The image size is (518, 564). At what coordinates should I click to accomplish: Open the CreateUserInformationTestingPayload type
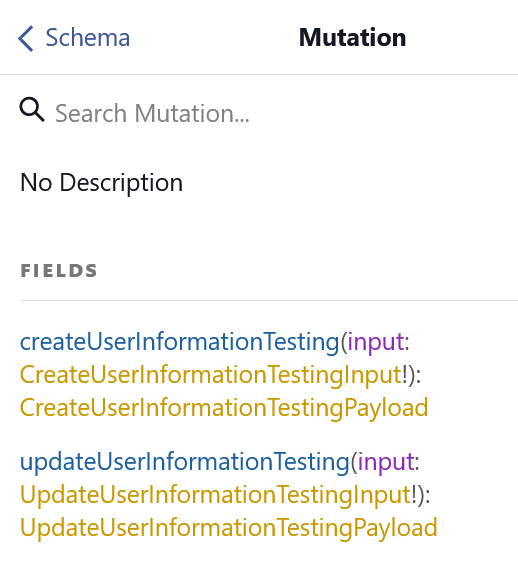click(224, 408)
